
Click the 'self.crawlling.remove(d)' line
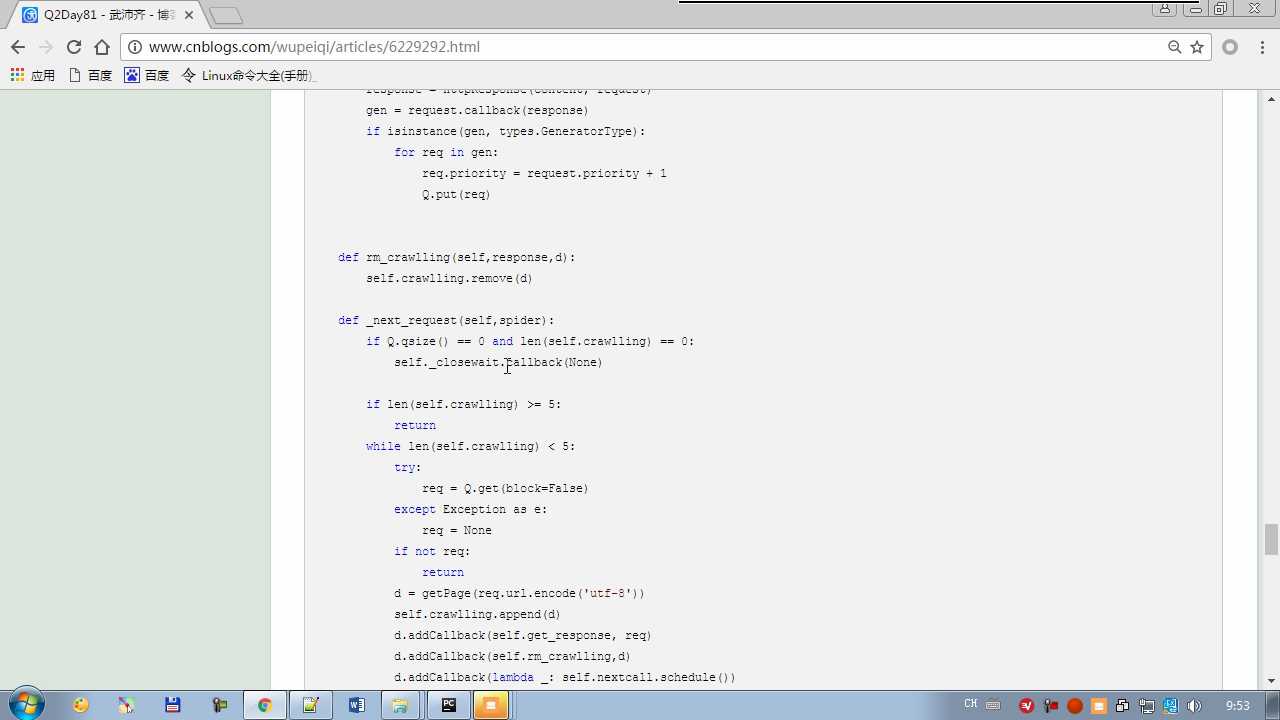point(449,279)
